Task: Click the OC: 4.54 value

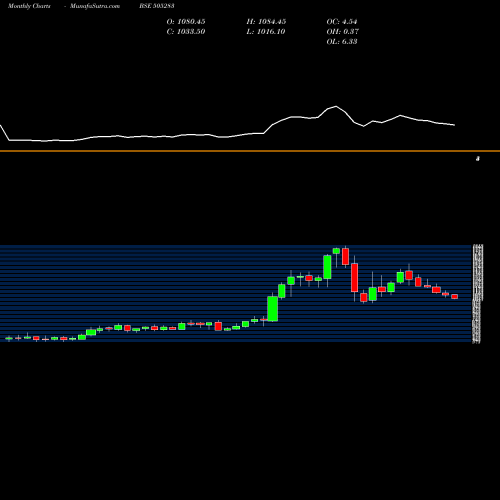Action: pyautogui.click(x=342, y=22)
